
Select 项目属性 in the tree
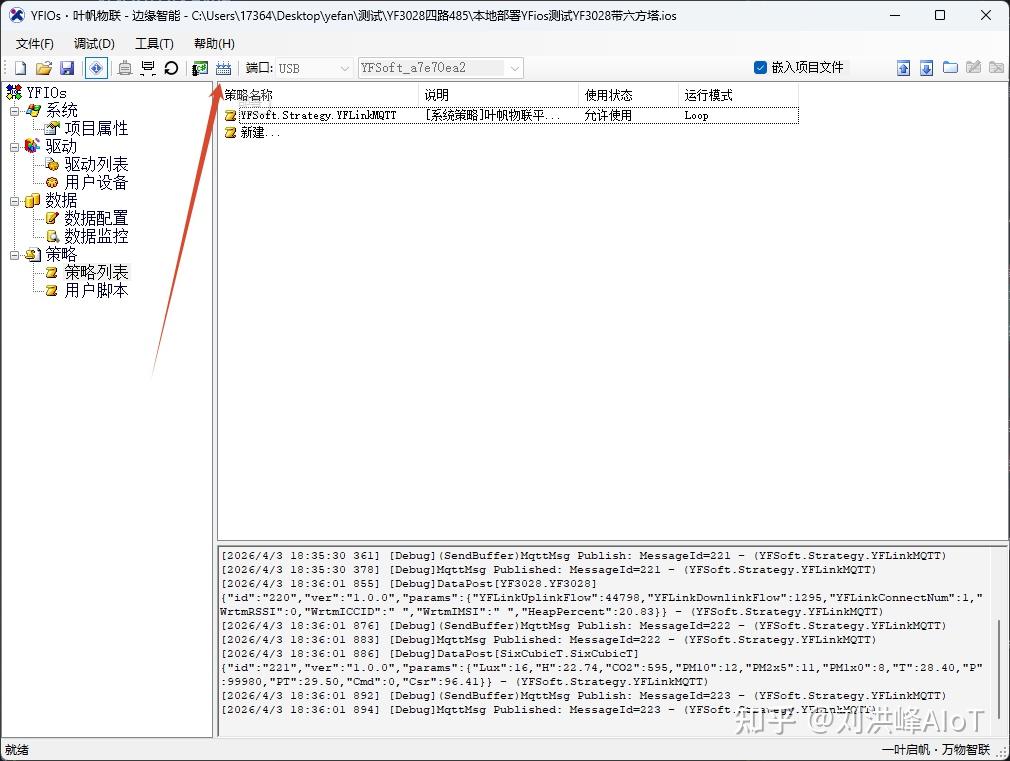96,128
